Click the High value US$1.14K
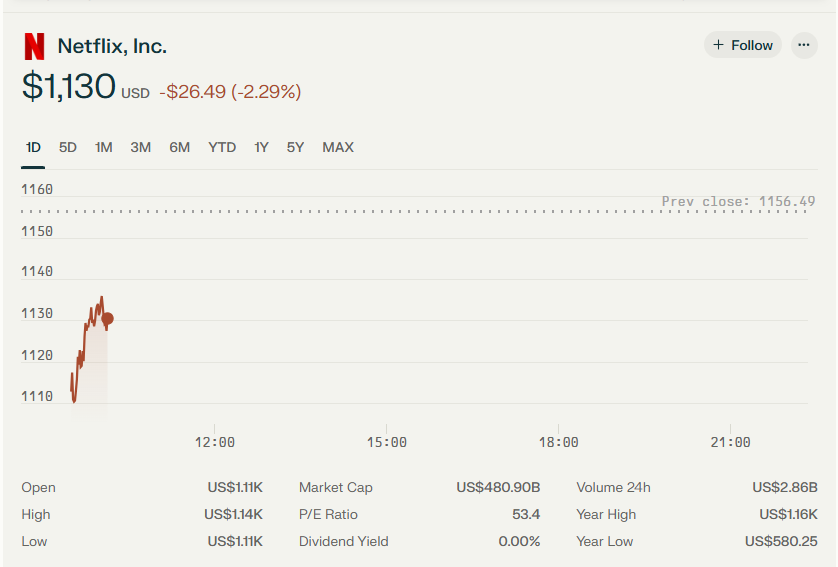The height and width of the screenshot is (567, 838). pos(234,515)
